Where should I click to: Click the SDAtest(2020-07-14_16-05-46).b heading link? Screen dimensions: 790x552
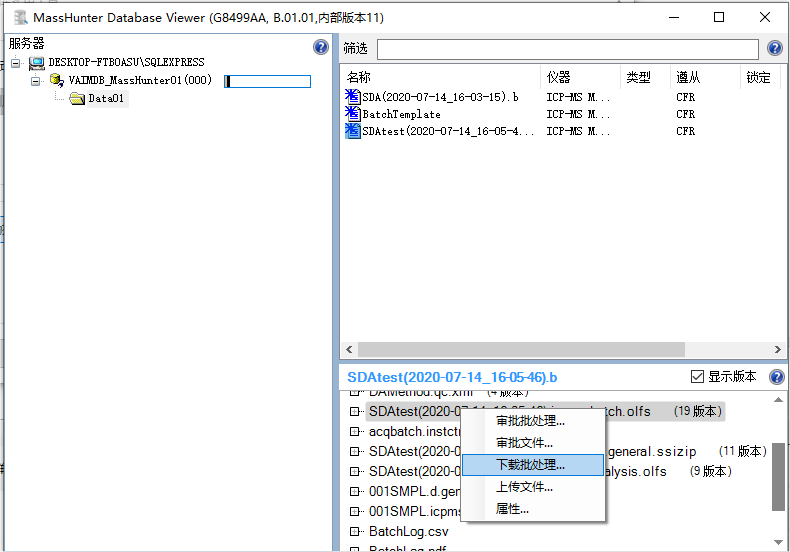click(452, 377)
